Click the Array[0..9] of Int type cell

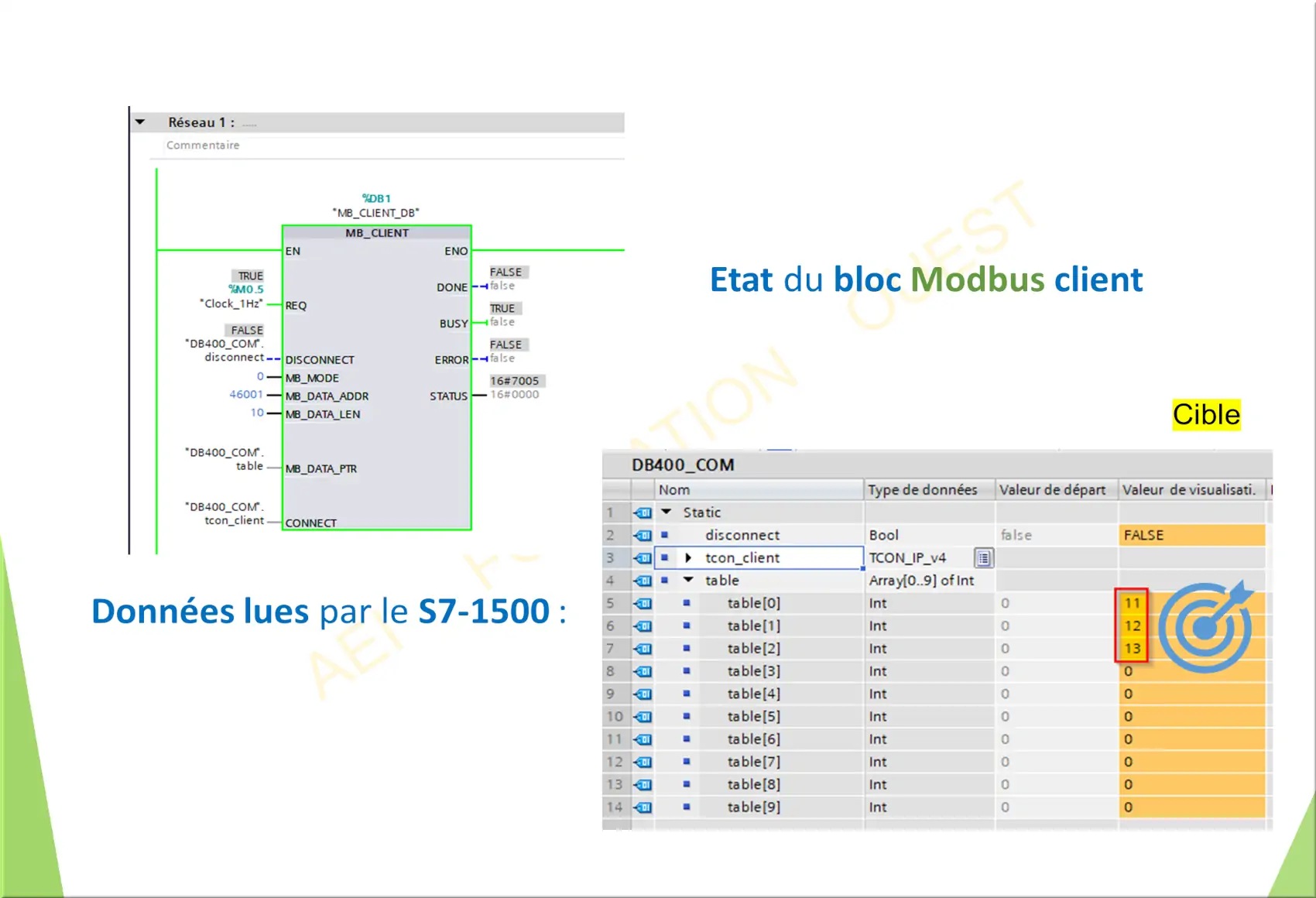pyautogui.click(x=930, y=580)
